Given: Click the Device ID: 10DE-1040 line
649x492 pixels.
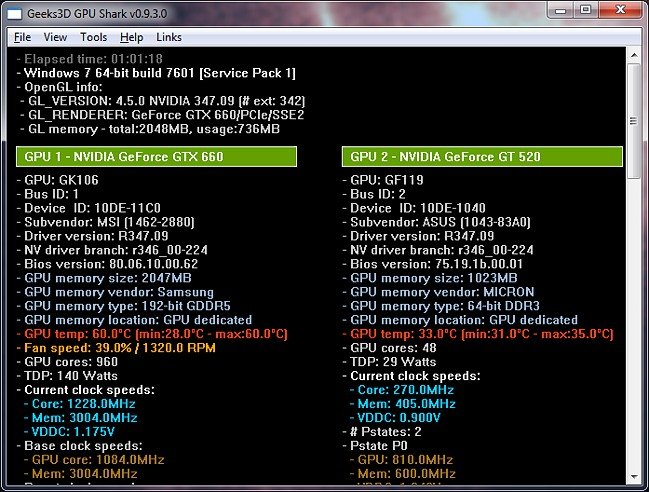Looking at the screenshot, I should [x=414, y=208].
